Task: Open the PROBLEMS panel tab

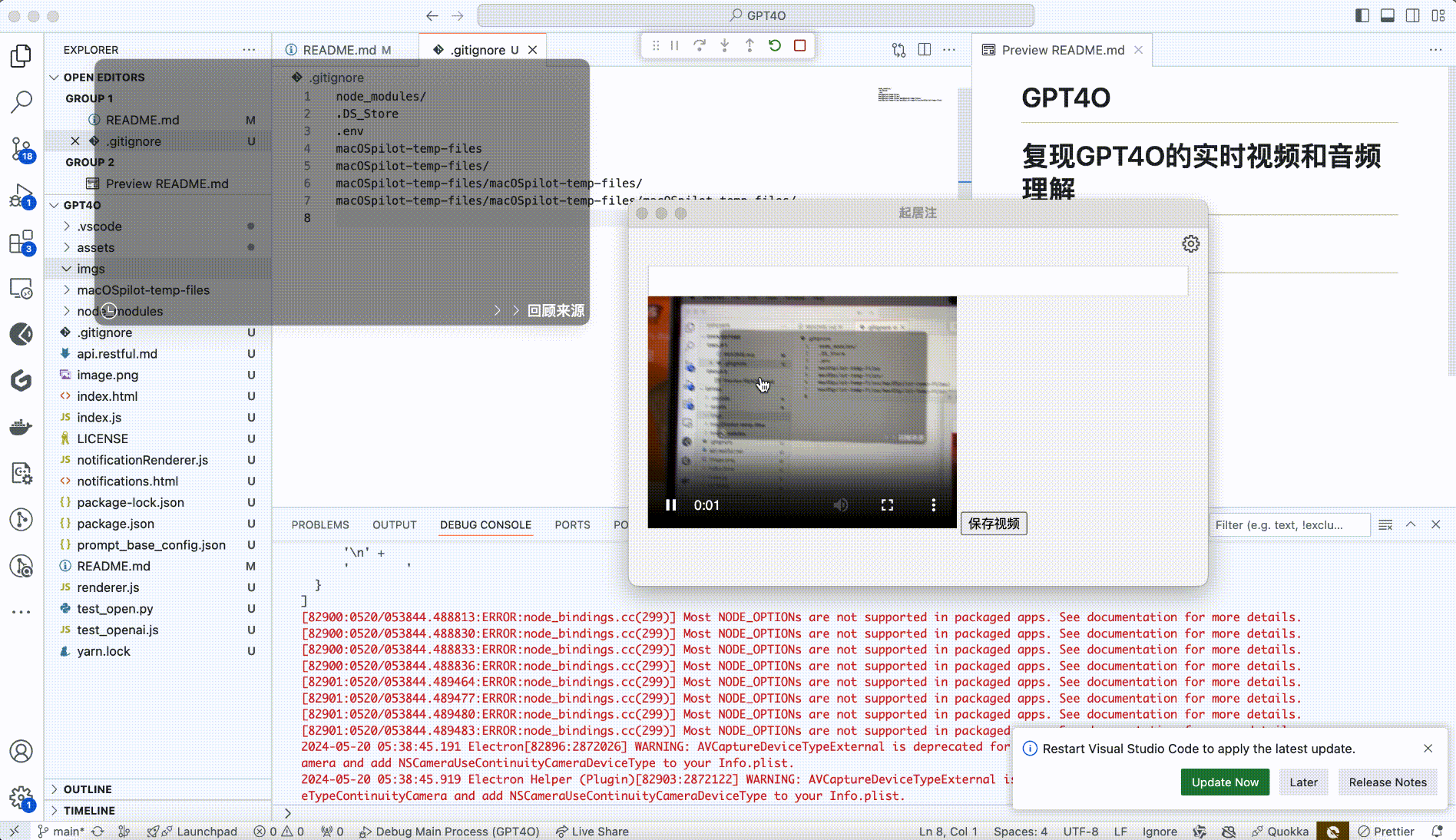Action: (320, 525)
